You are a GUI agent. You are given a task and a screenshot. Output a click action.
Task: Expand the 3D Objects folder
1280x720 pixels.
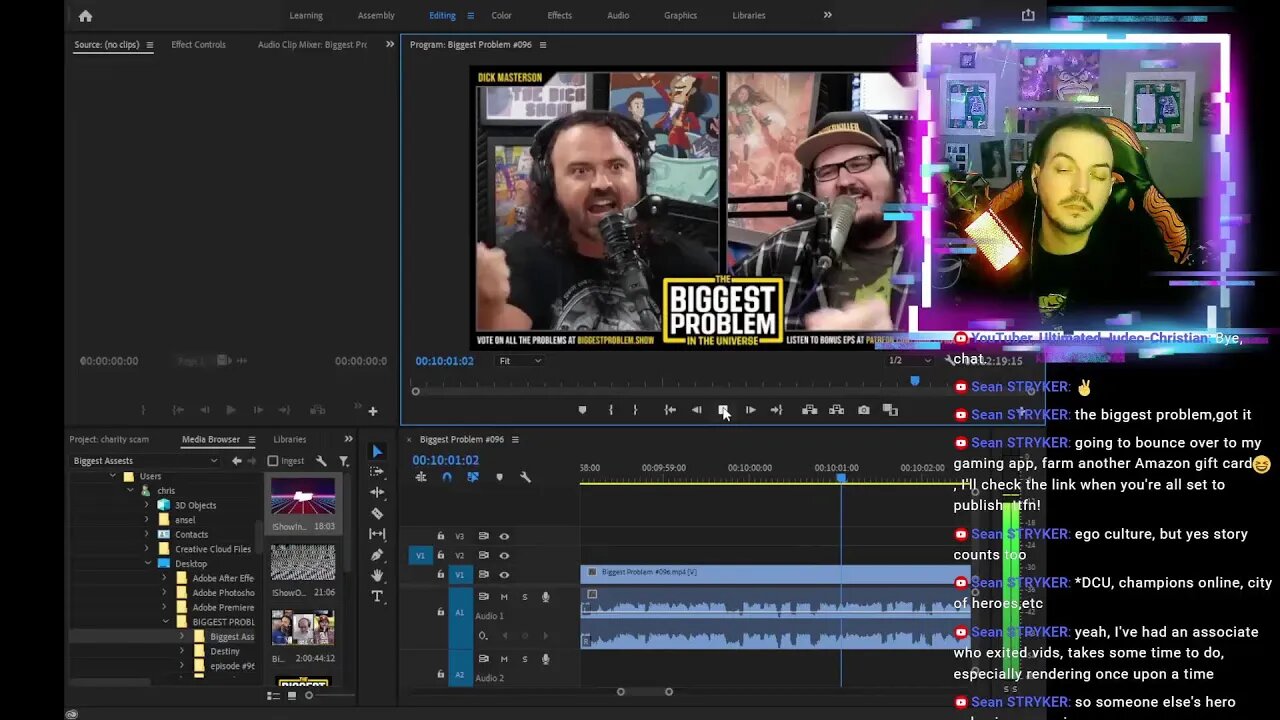click(x=148, y=505)
